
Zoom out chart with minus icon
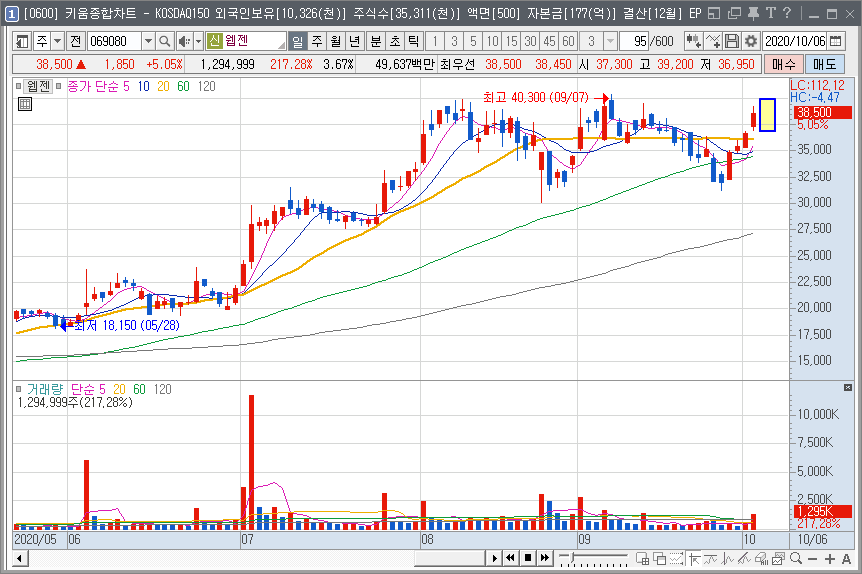[813, 559]
